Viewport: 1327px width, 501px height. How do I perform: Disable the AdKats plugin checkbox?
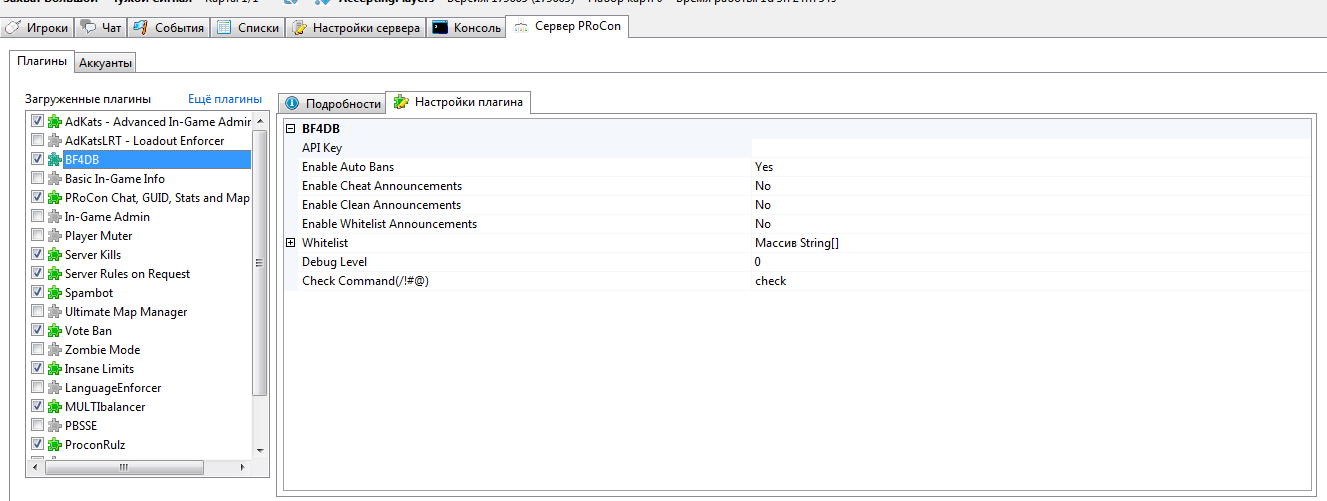click(38, 122)
